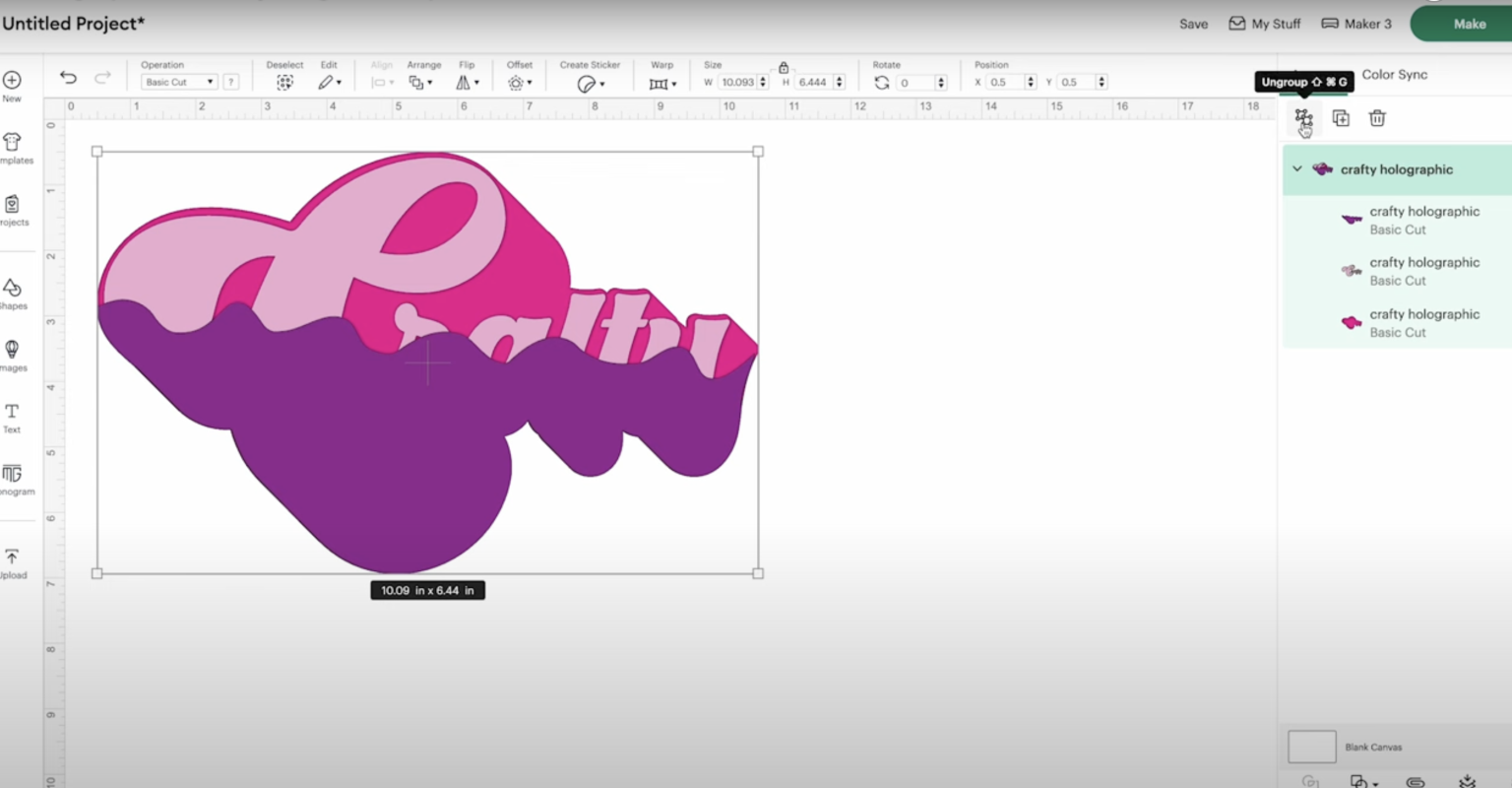Switch to the Color Sync tab

point(1394,75)
